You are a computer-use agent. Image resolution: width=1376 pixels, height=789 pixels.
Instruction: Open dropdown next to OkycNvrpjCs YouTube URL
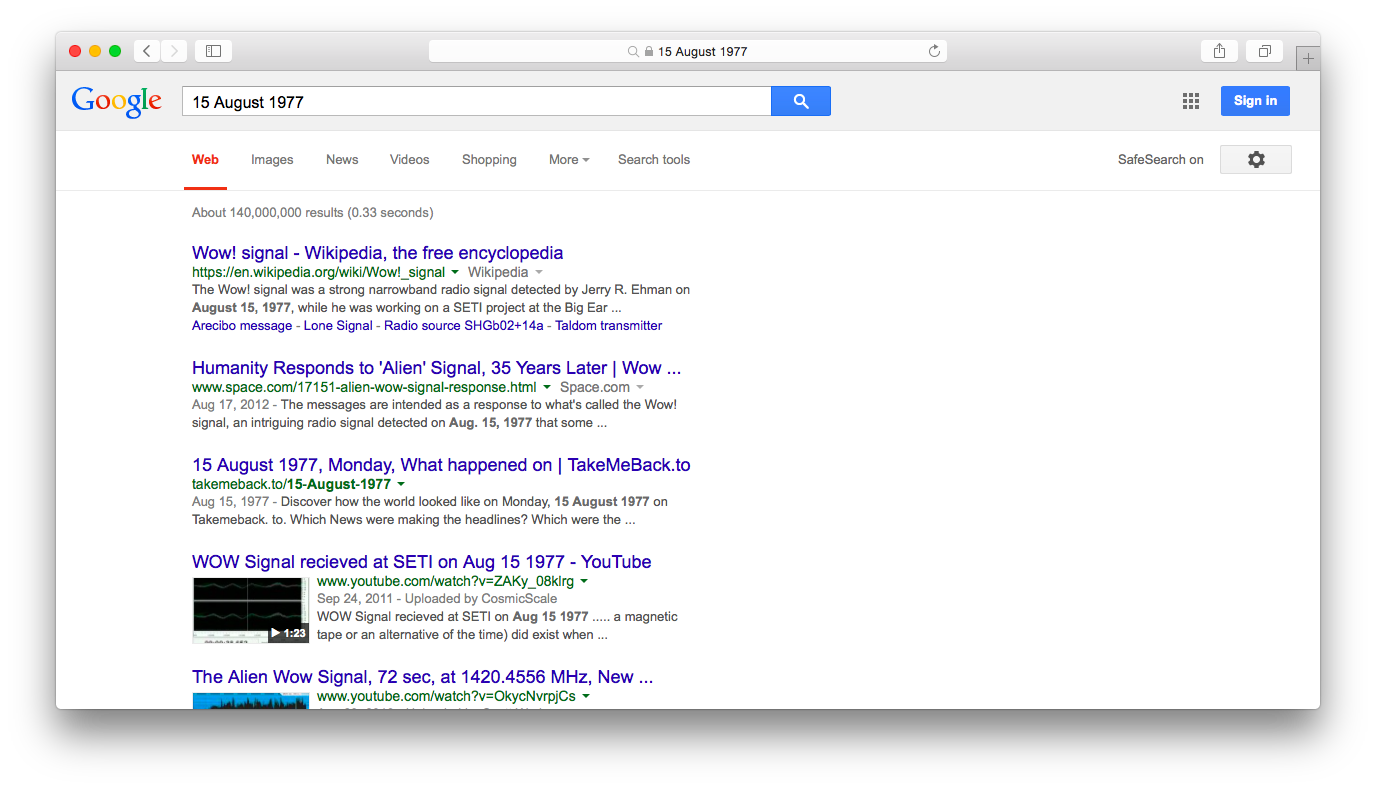click(585, 696)
